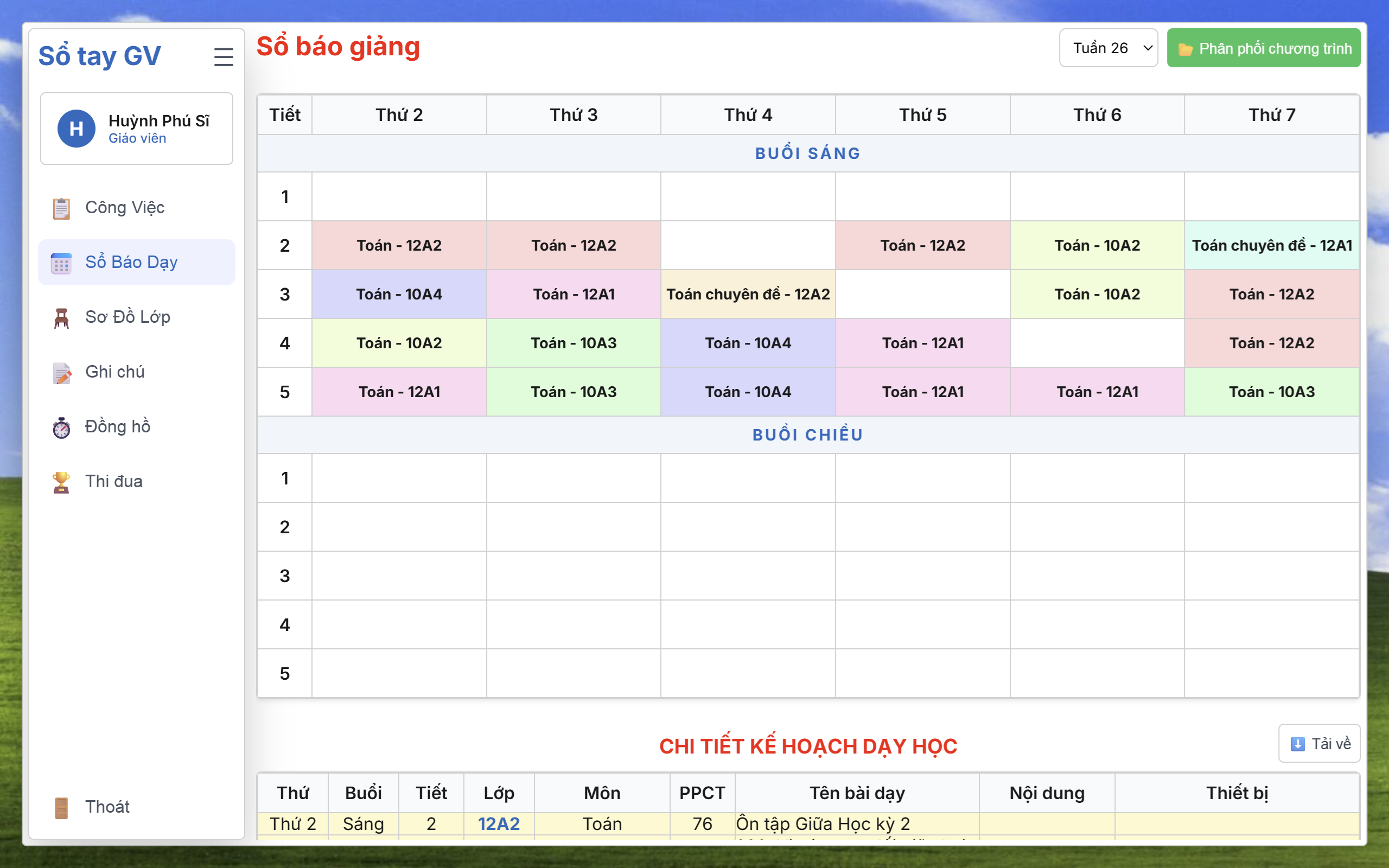This screenshot has height=868, width=1389.
Task: Select the pink Toán - 12A2 cell on Thứ 2
Action: click(399, 245)
